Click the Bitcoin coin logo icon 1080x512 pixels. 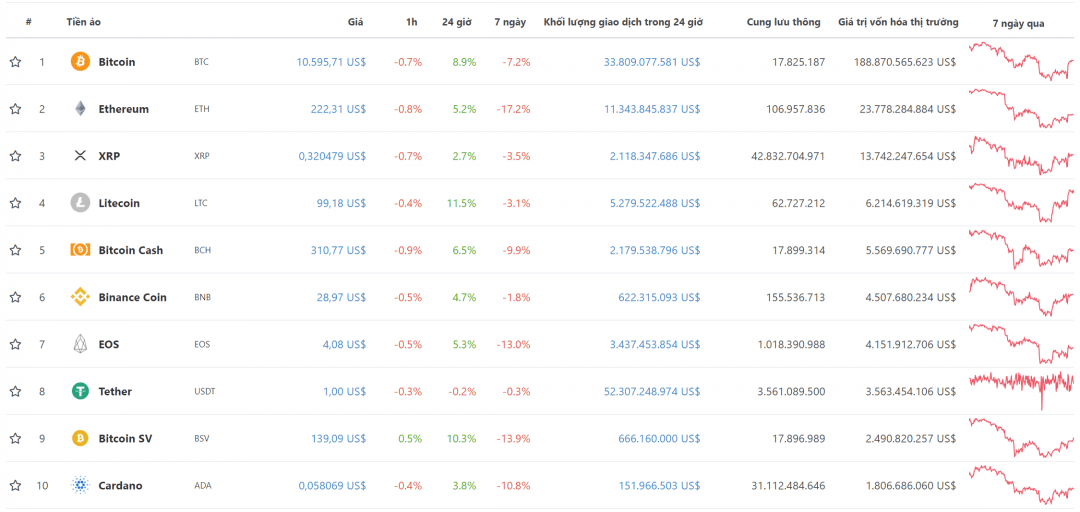[x=81, y=62]
